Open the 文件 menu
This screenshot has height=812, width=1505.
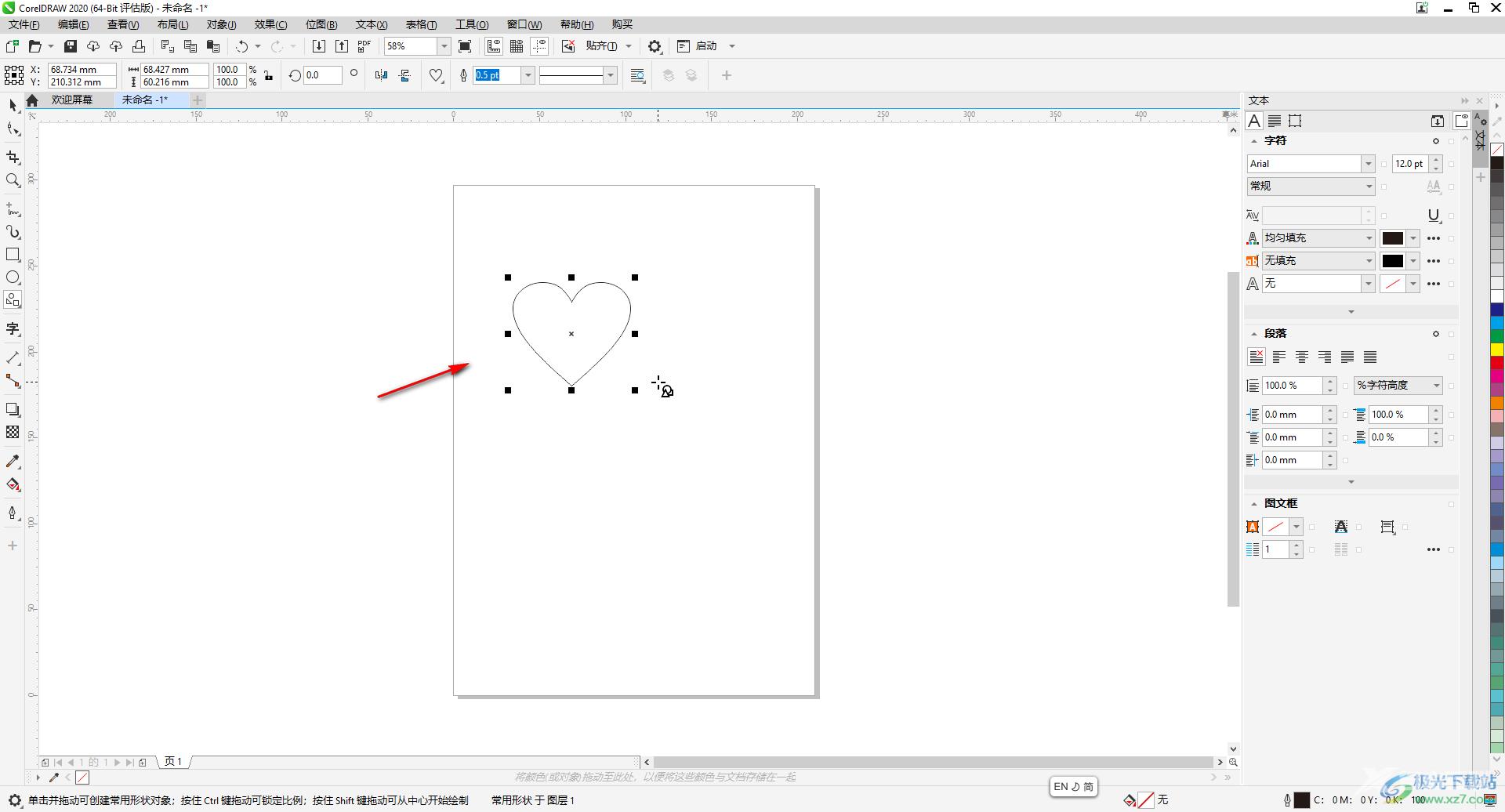tap(24, 24)
